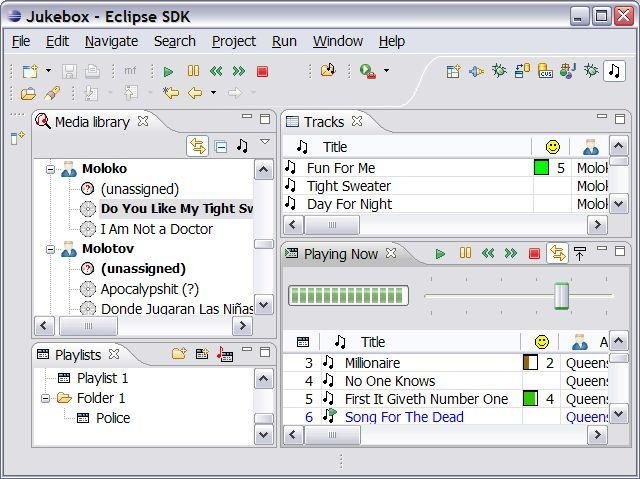
Task: Click green rating swatch on Fun For Me
Action: pos(541,168)
